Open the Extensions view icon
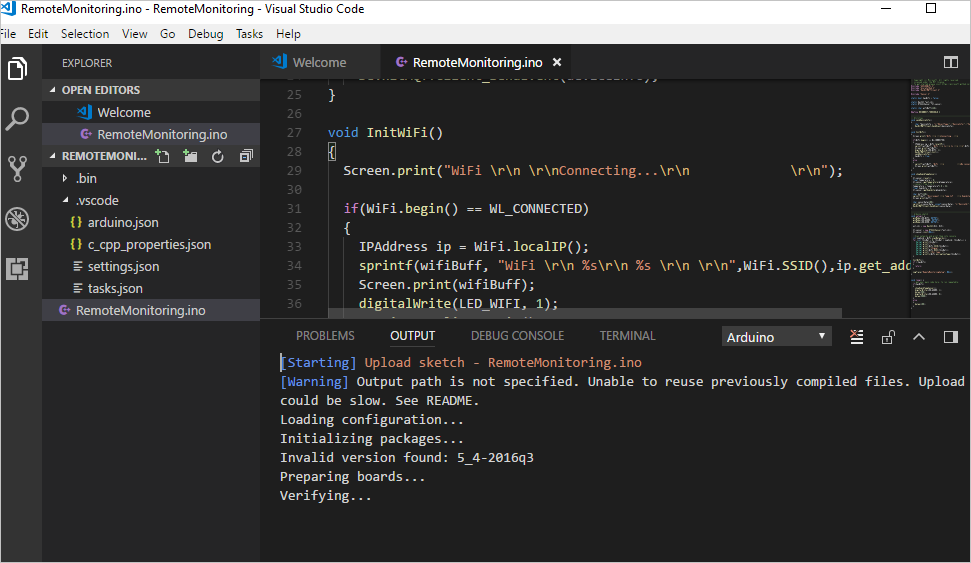 pyautogui.click(x=17, y=268)
